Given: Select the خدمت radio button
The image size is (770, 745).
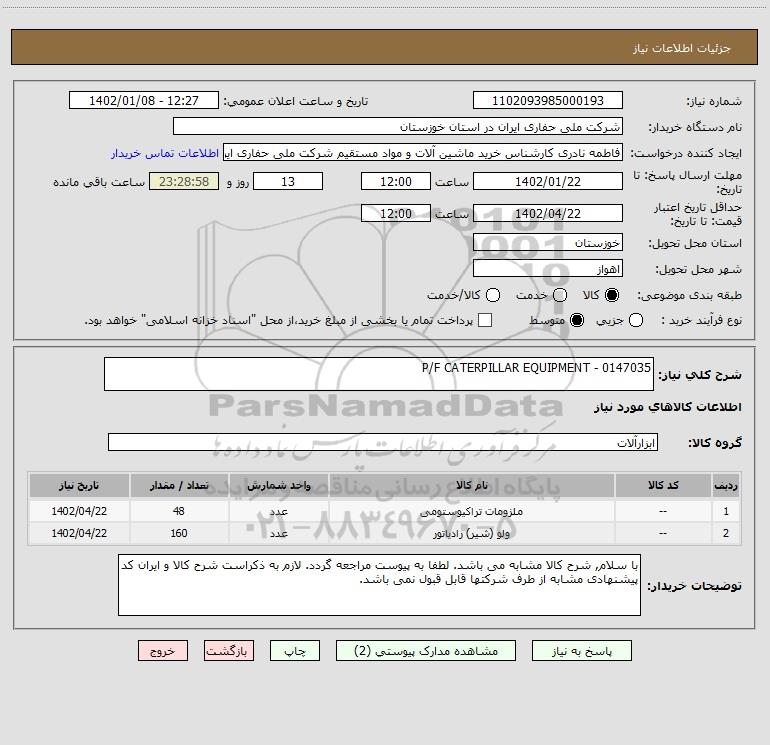Looking at the screenshot, I should pyautogui.click(x=560, y=295).
